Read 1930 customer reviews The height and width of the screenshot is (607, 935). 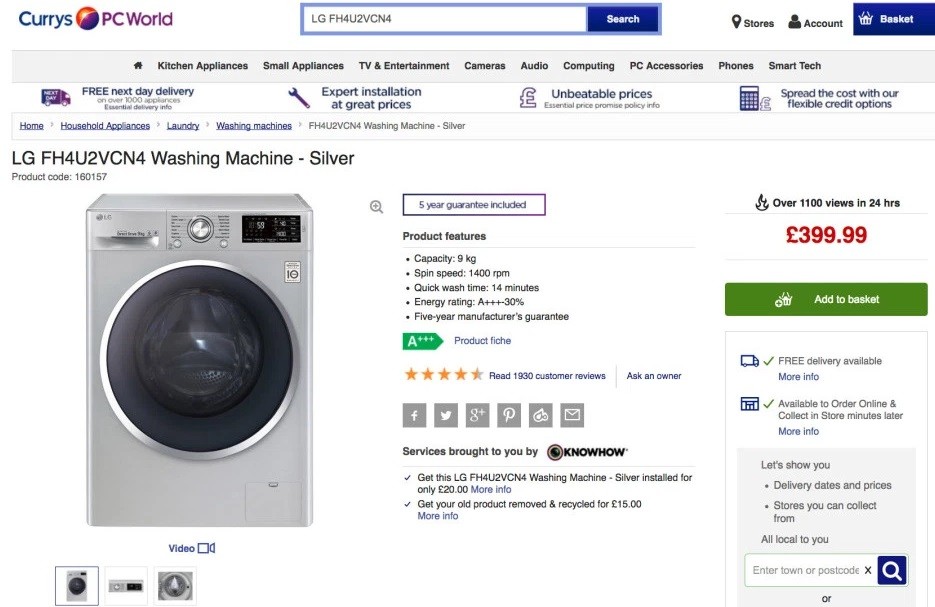pos(547,376)
